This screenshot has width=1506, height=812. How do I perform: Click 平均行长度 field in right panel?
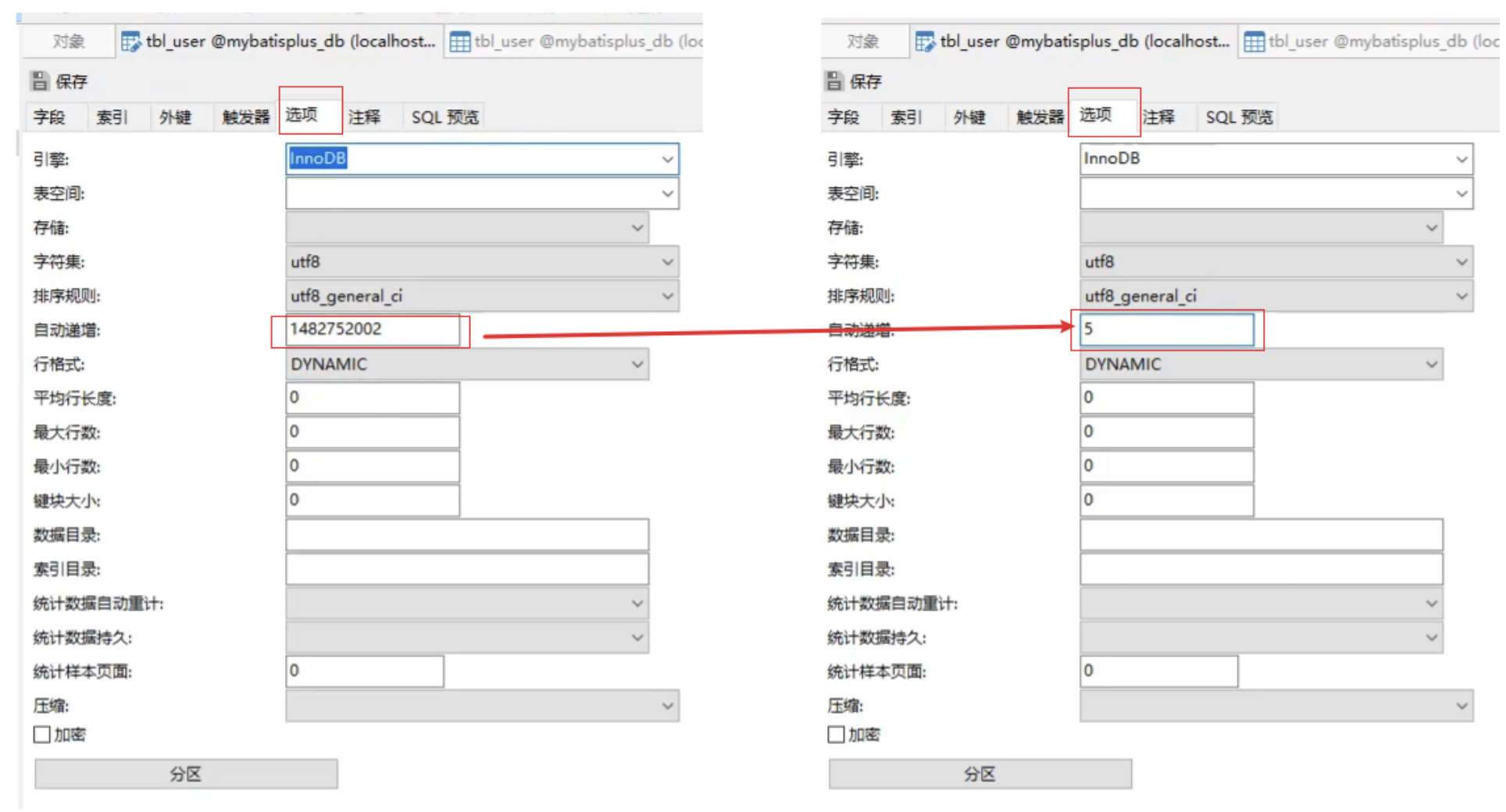click(x=1167, y=397)
